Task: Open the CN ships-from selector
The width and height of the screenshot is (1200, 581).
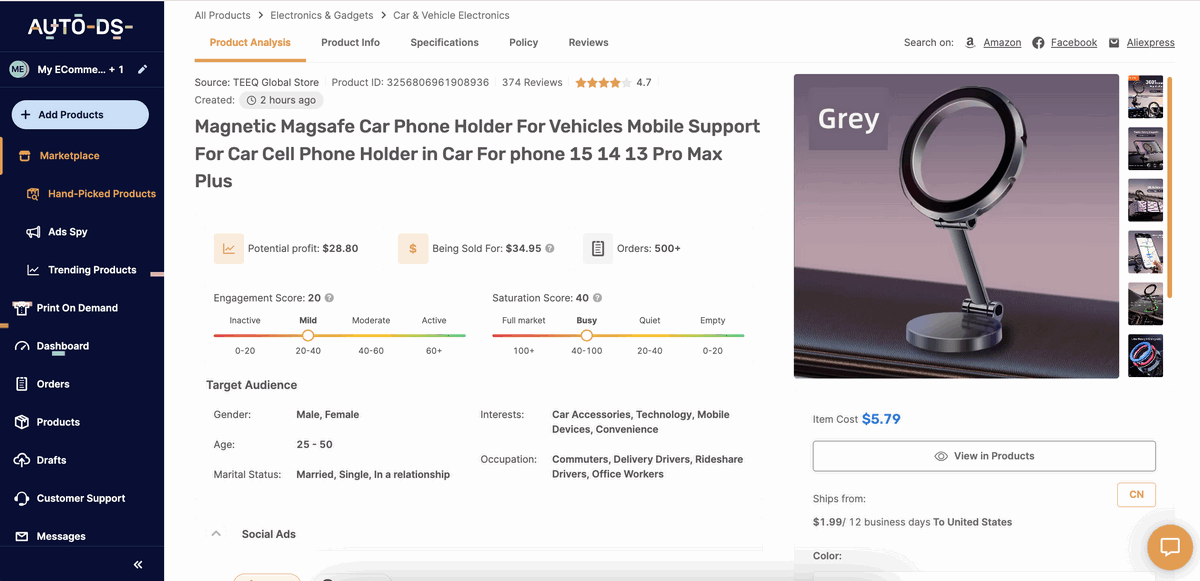Action: (1136, 494)
